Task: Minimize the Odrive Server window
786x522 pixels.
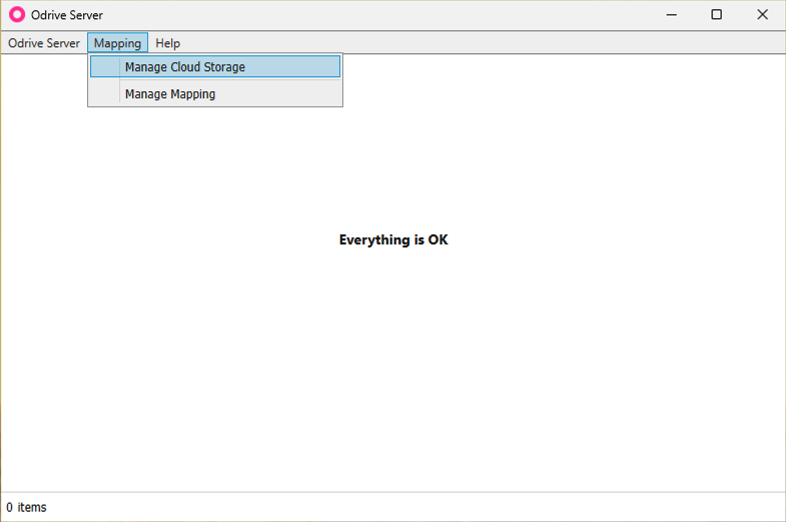Action: [x=671, y=15]
